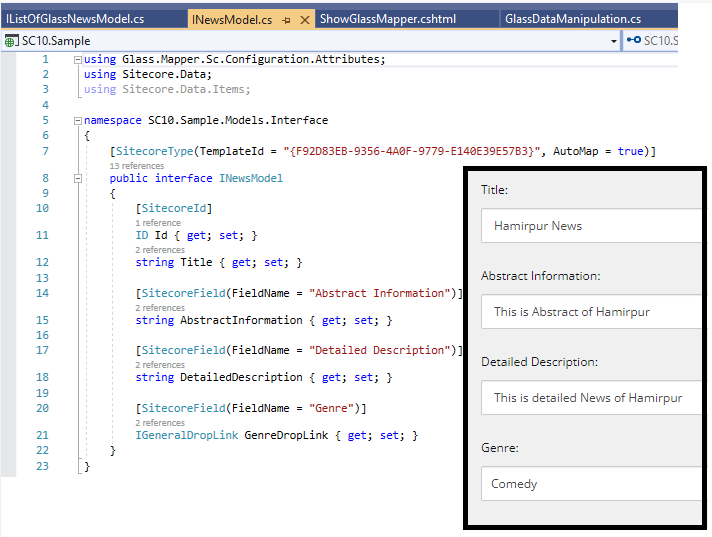Viewport: 712px width, 537px height.
Task: Click the SitecoreType attribute text
Action: (x=154, y=151)
